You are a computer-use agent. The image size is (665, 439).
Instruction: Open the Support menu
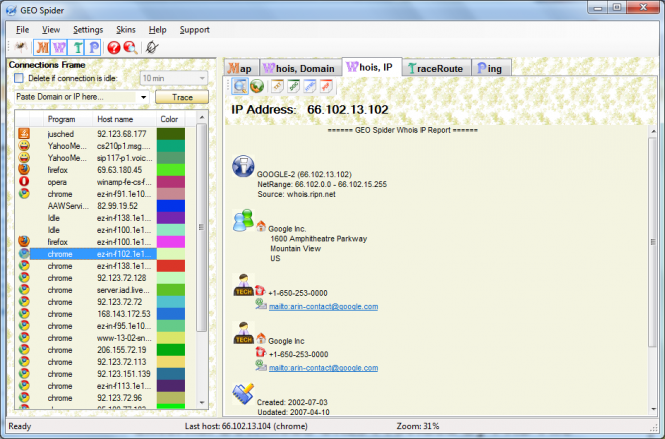(194, 30)
